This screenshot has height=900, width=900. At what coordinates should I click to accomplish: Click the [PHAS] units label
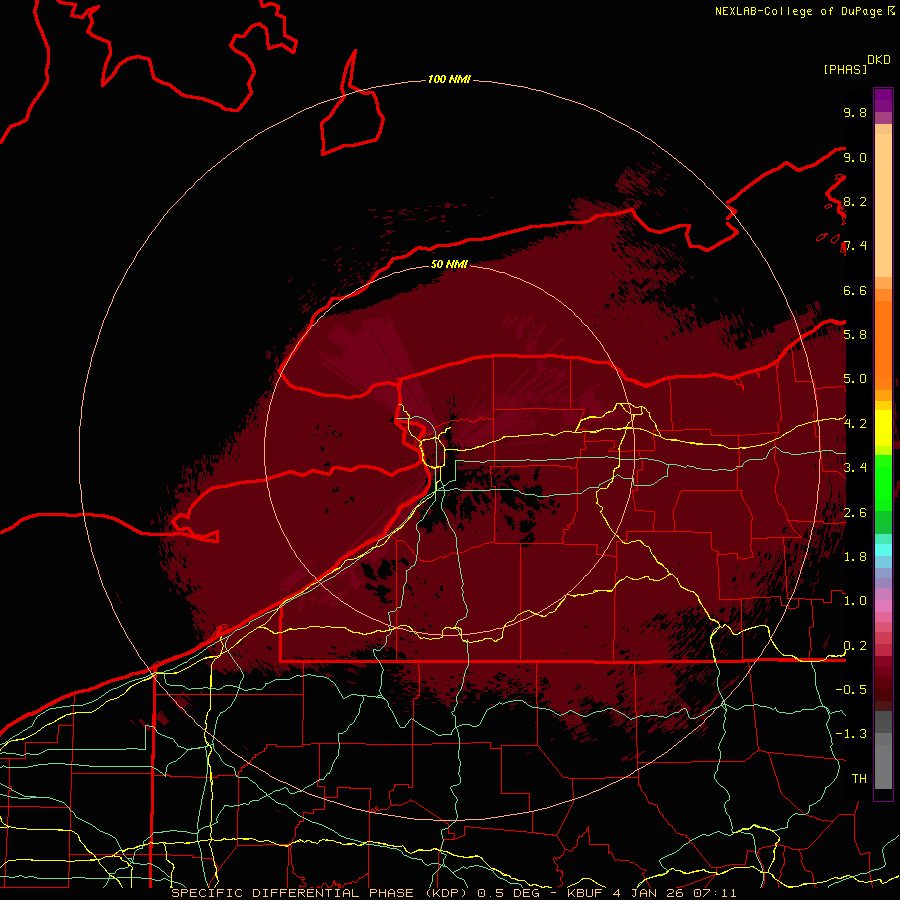844,69
